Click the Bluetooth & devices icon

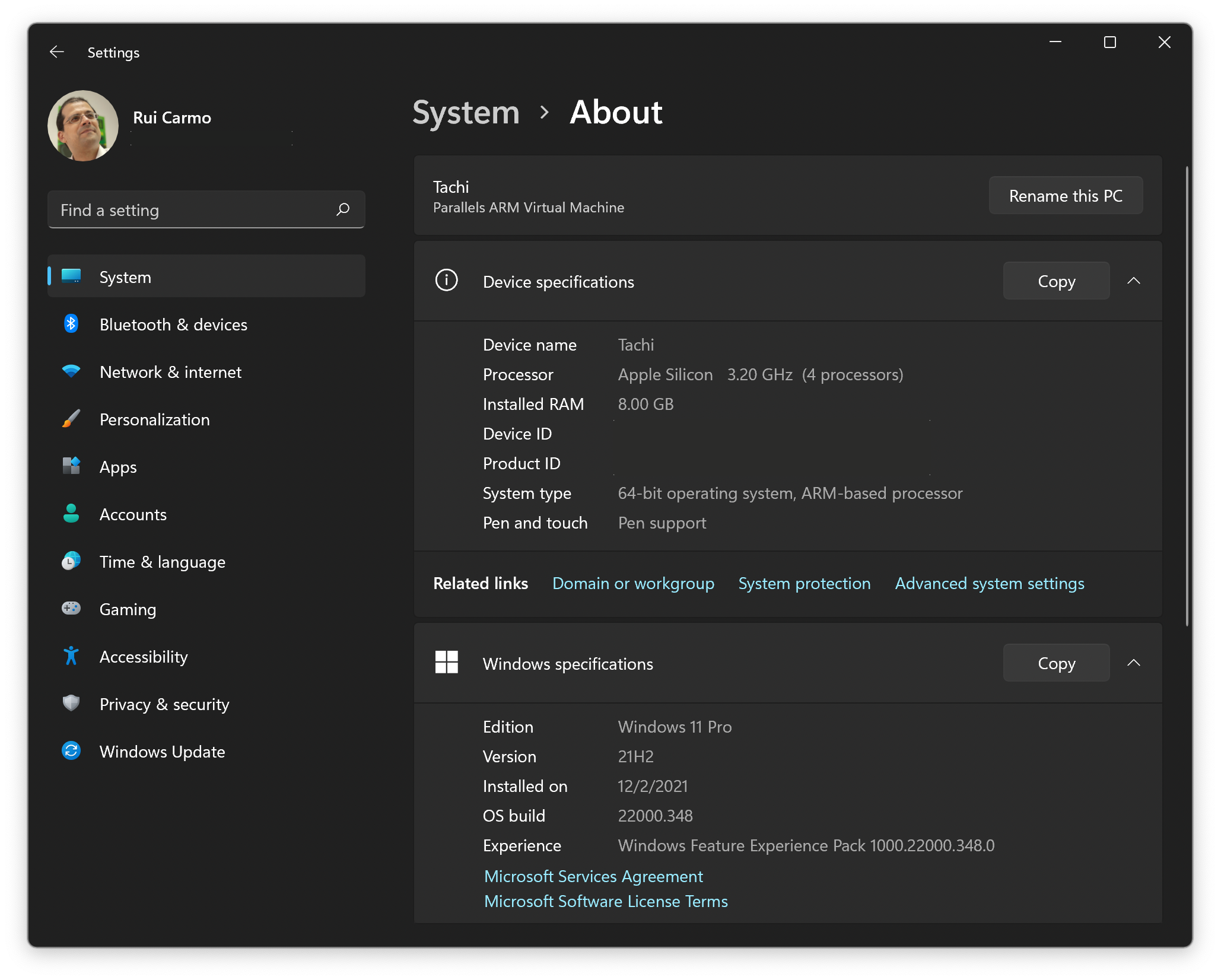point(71,324)
